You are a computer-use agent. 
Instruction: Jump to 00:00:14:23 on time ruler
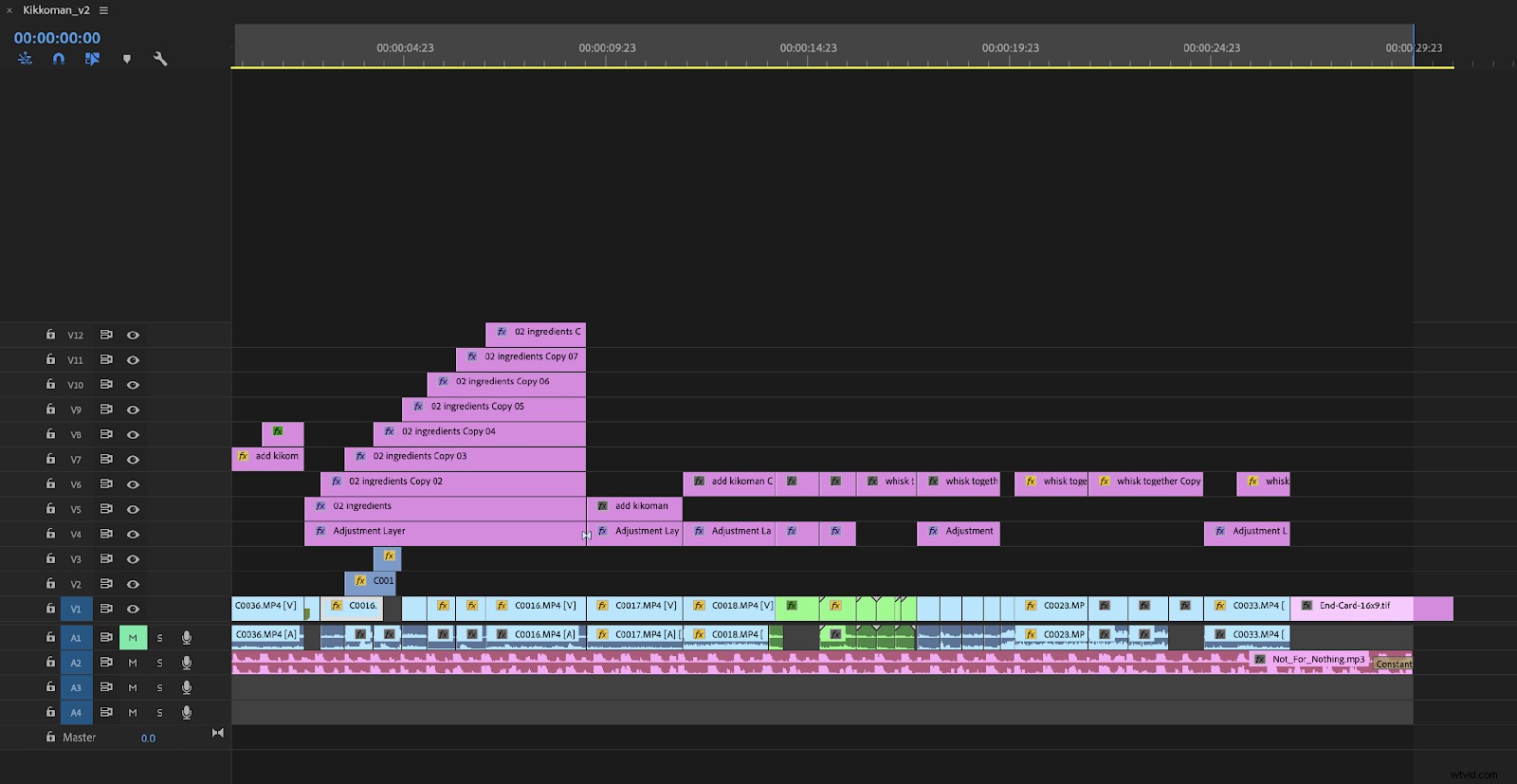tap(809, 47)
